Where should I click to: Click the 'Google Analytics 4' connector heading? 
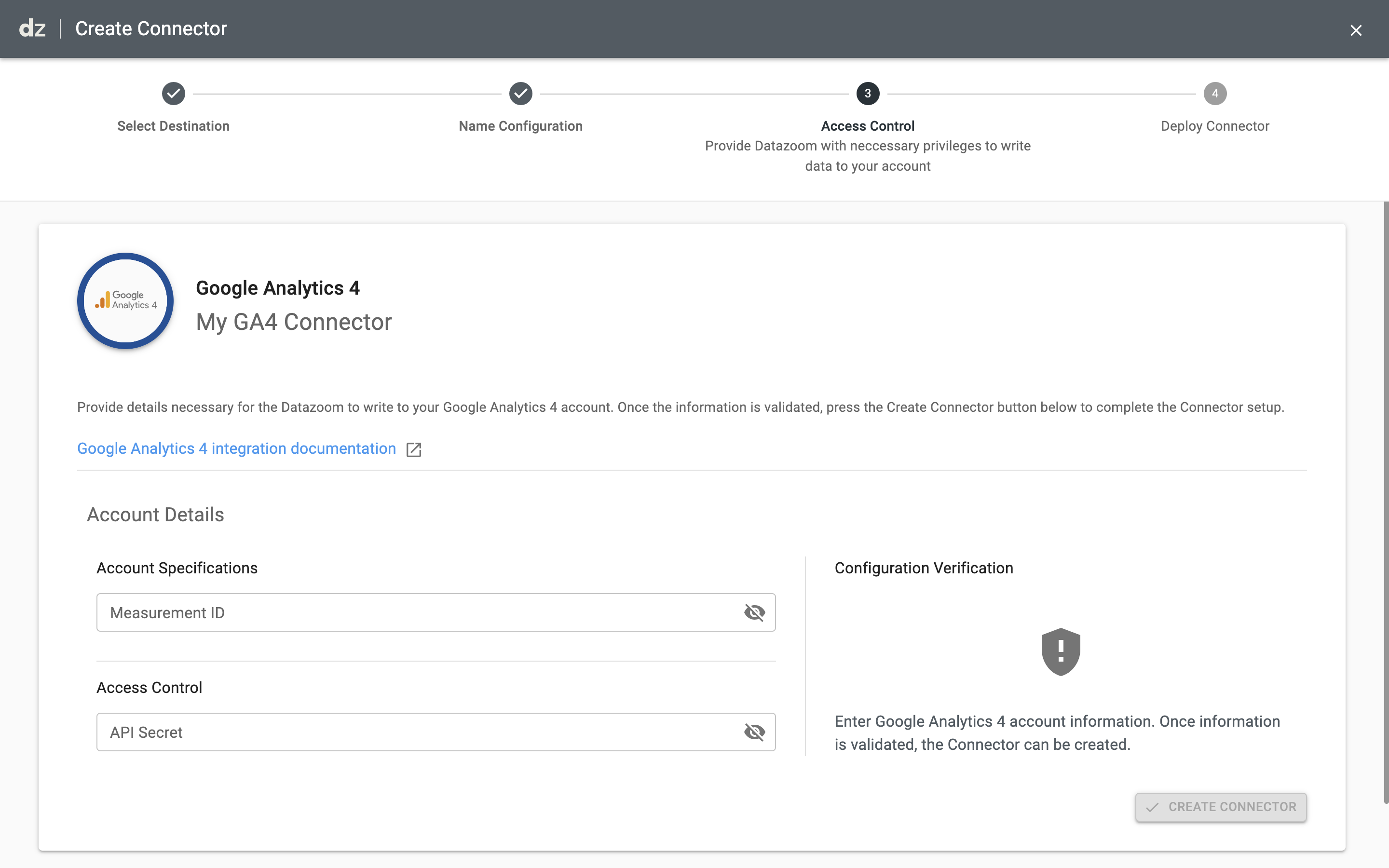(278, 287)
